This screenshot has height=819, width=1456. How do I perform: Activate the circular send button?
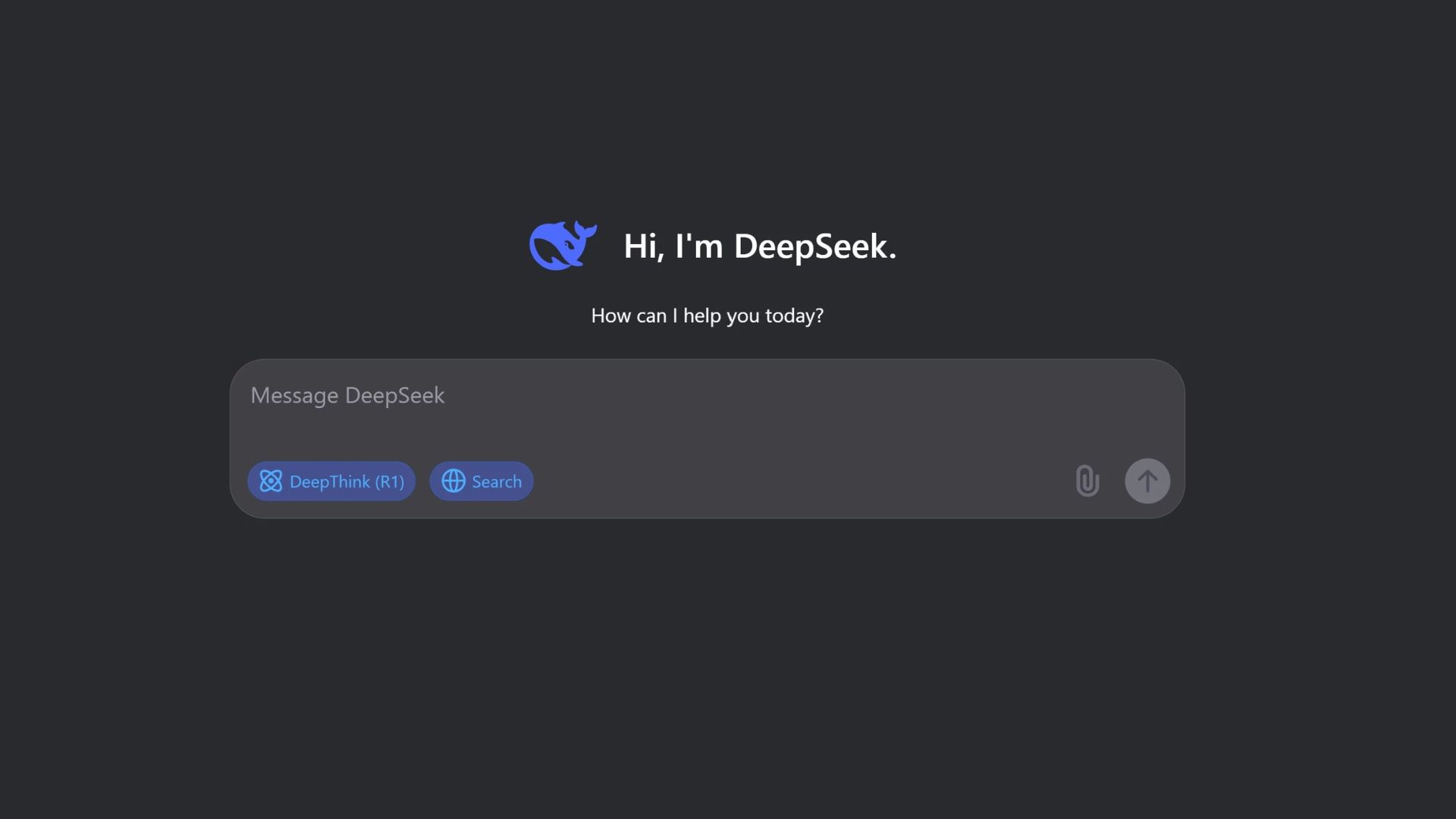coord(1147,480)
